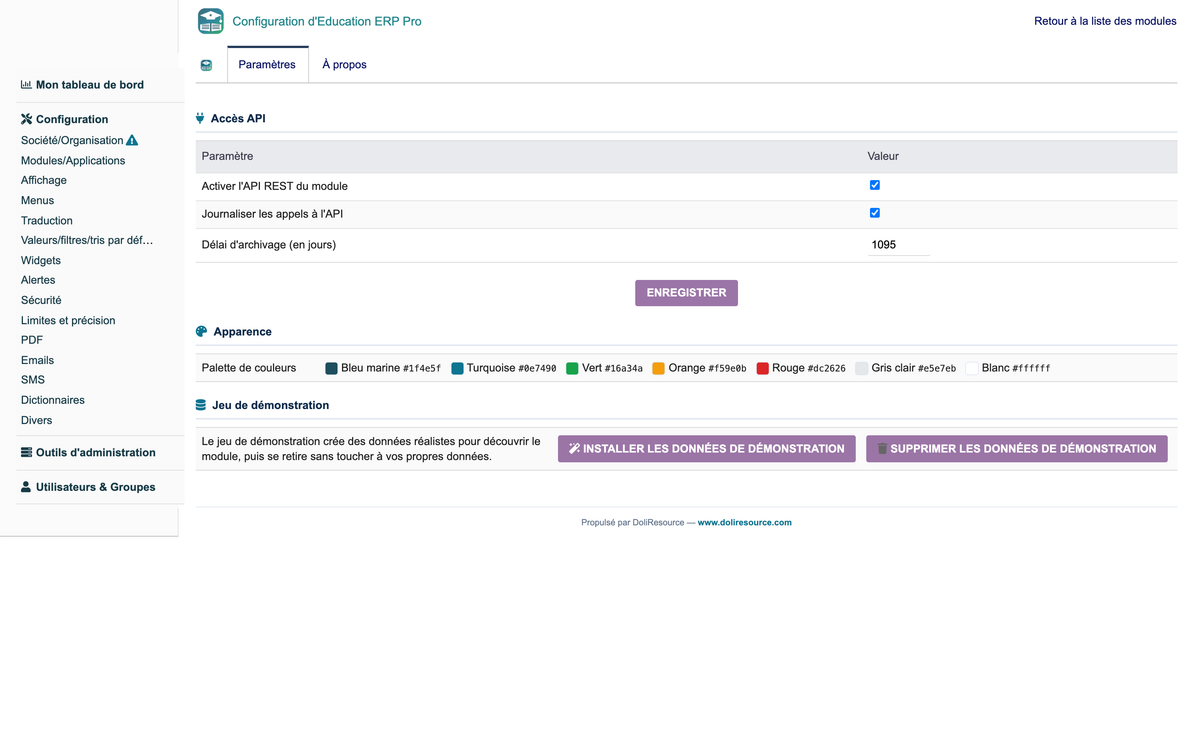Open the Dictionnaires link
Viewport: 1200px width, 743px height.
coord(53,400)
